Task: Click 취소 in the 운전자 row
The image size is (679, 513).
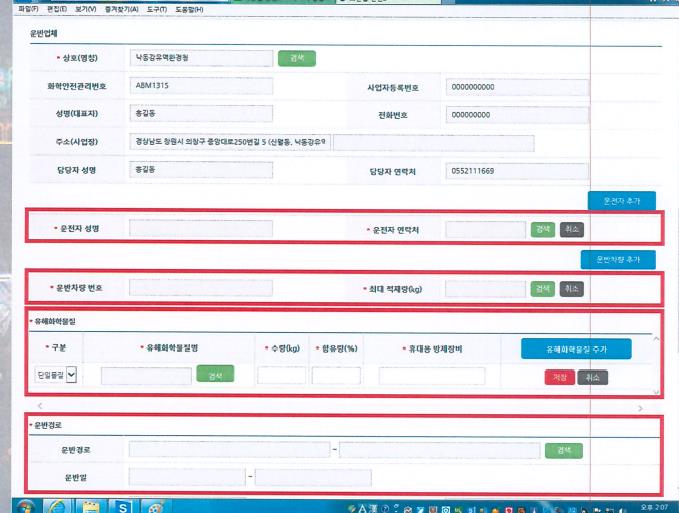Action: (x=572, y=229)
